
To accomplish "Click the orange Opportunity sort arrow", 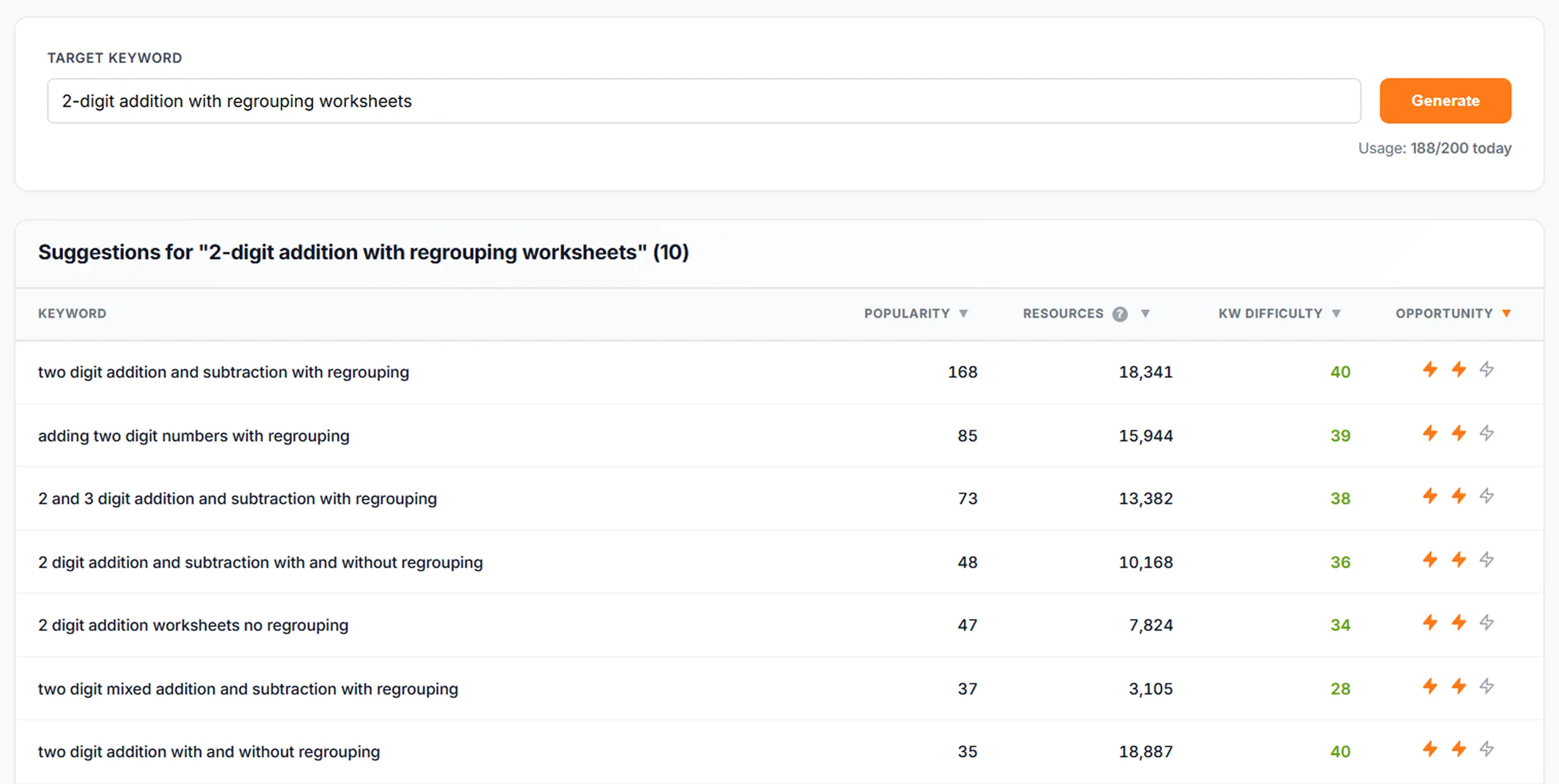I will (1507, 313).
